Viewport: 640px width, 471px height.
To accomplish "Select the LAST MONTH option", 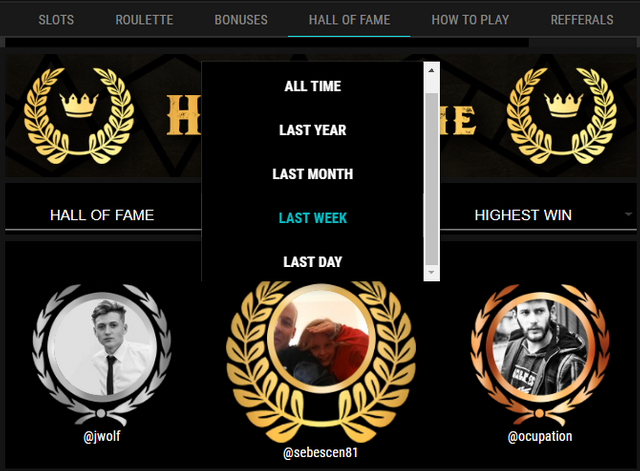I will tap(313, 174).
